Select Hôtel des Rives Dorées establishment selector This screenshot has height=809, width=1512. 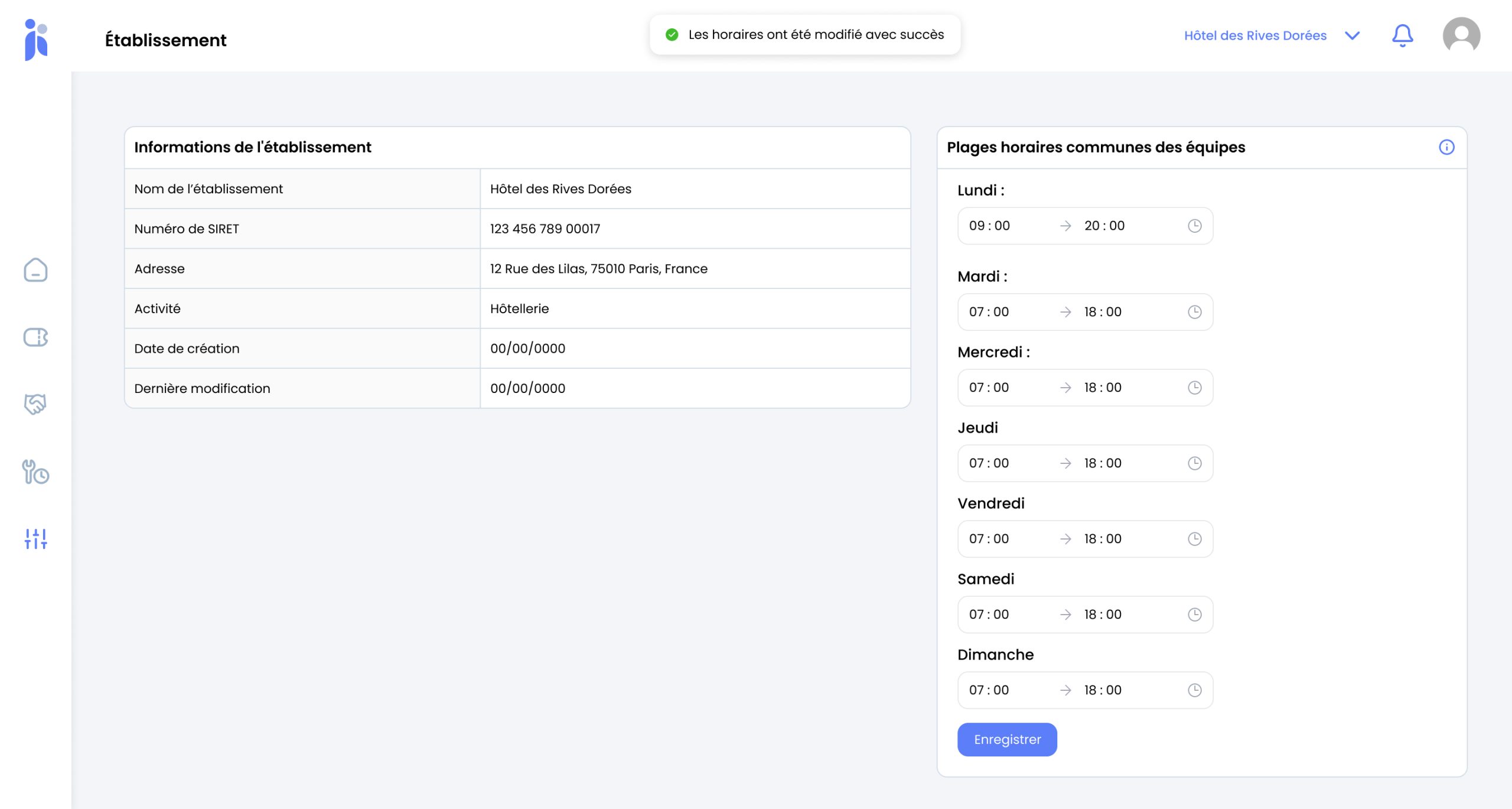(x=1255, y=35)
